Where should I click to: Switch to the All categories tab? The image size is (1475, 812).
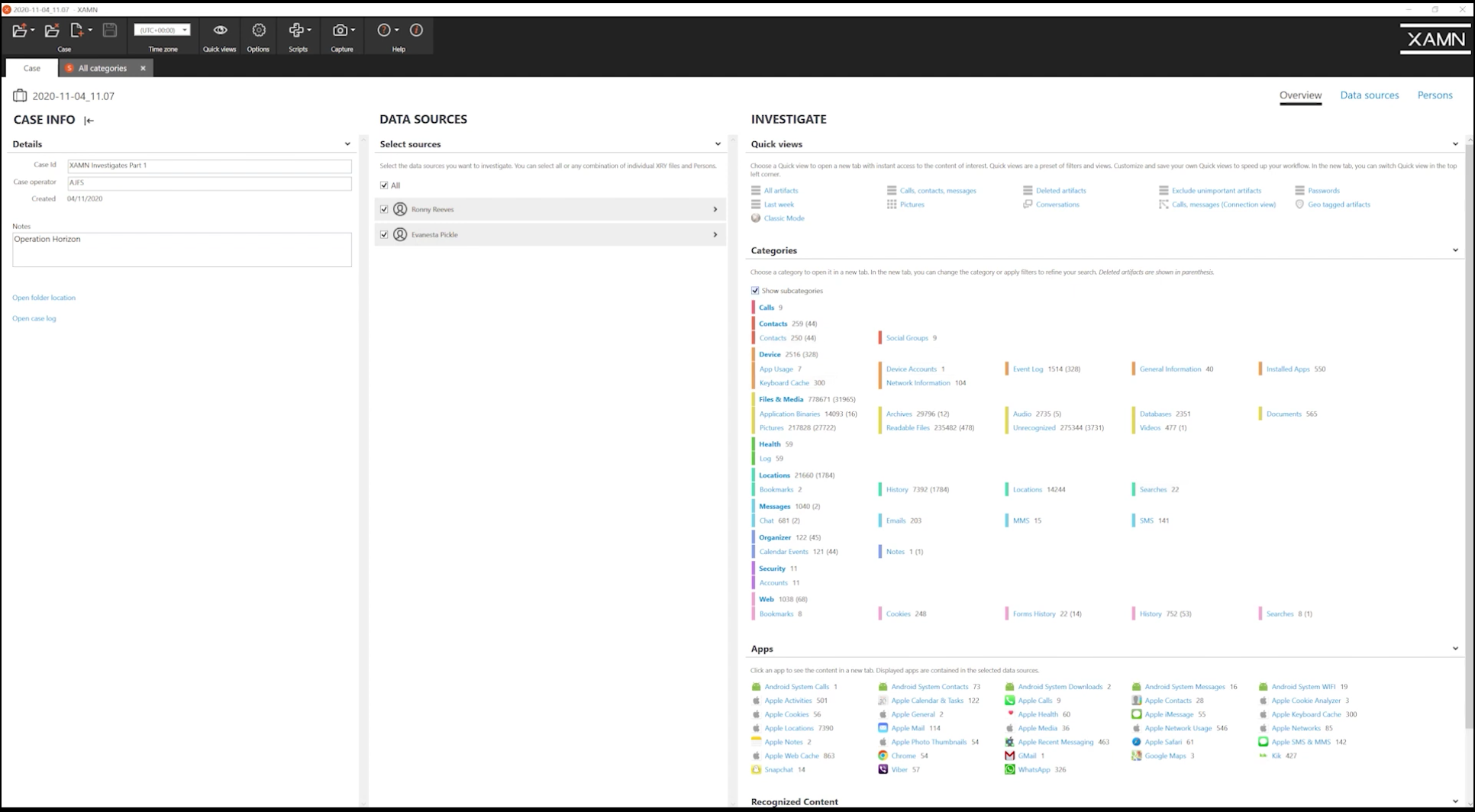coord(102,68)
